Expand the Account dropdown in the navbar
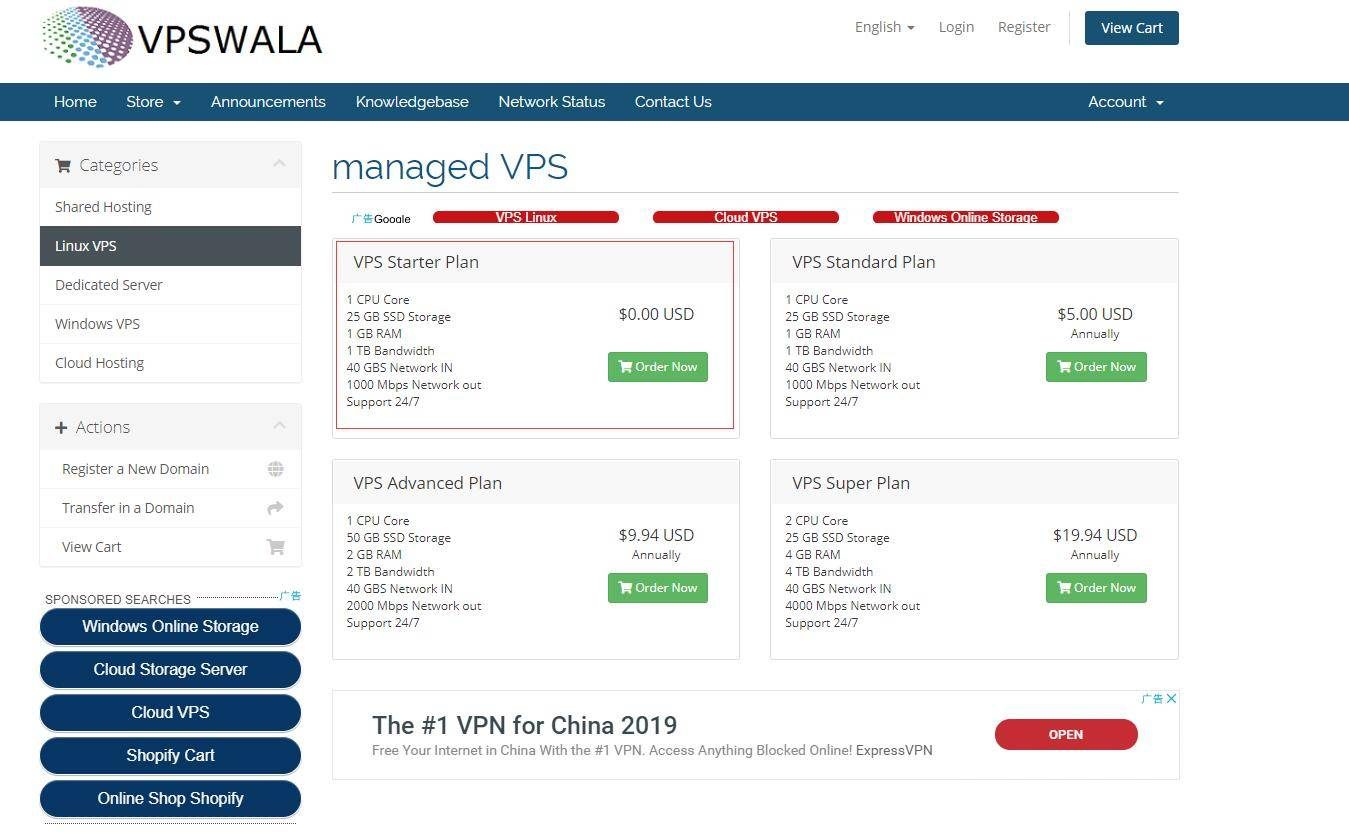 [1125, 102]
